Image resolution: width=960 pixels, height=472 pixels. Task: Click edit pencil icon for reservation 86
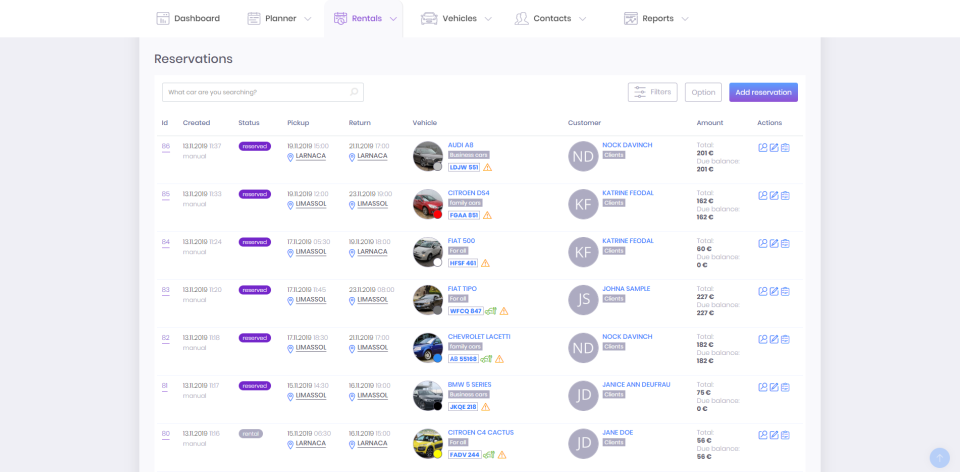(774, 148)
